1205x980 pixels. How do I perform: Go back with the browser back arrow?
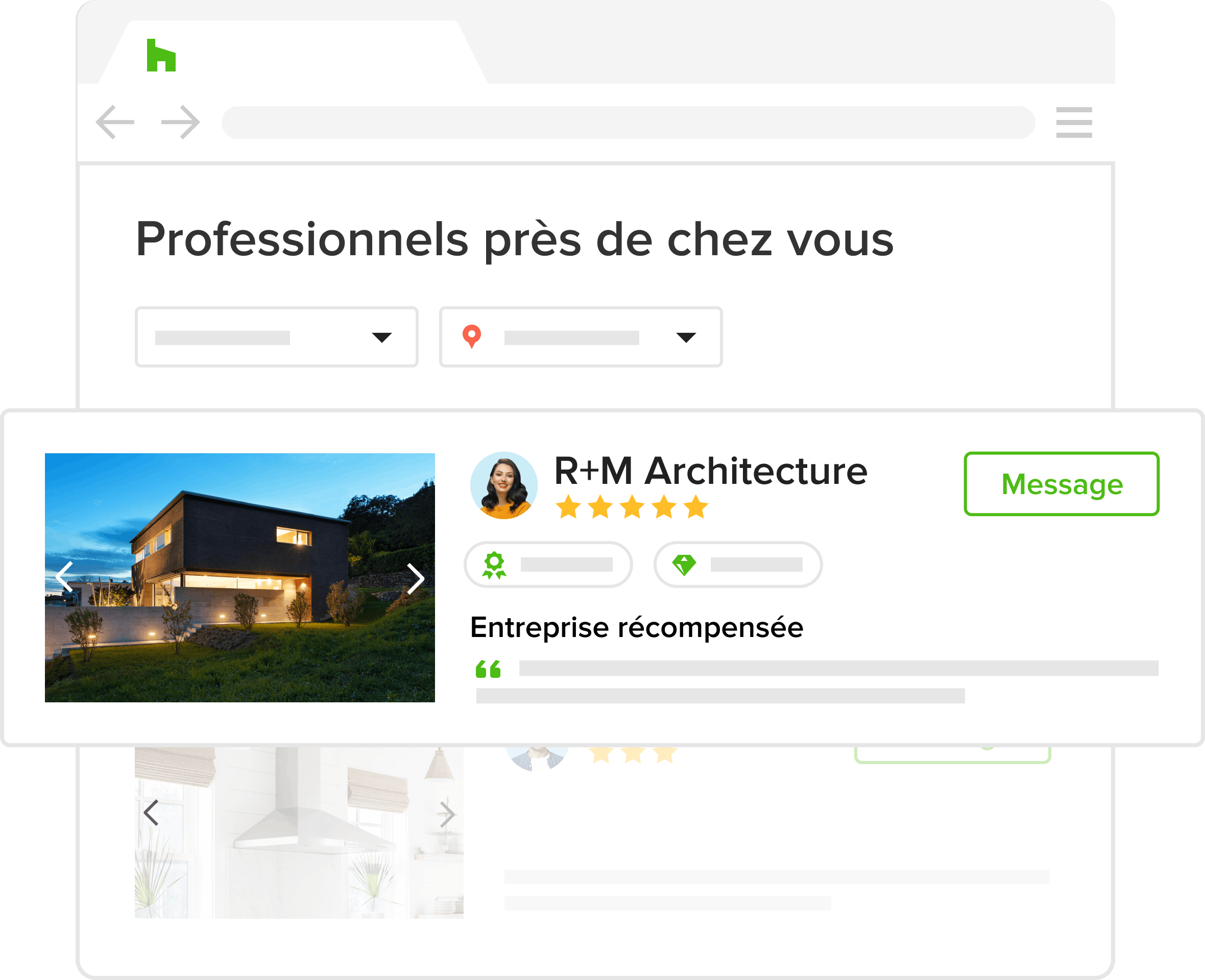pyautogui.click(x=115, y=122)
